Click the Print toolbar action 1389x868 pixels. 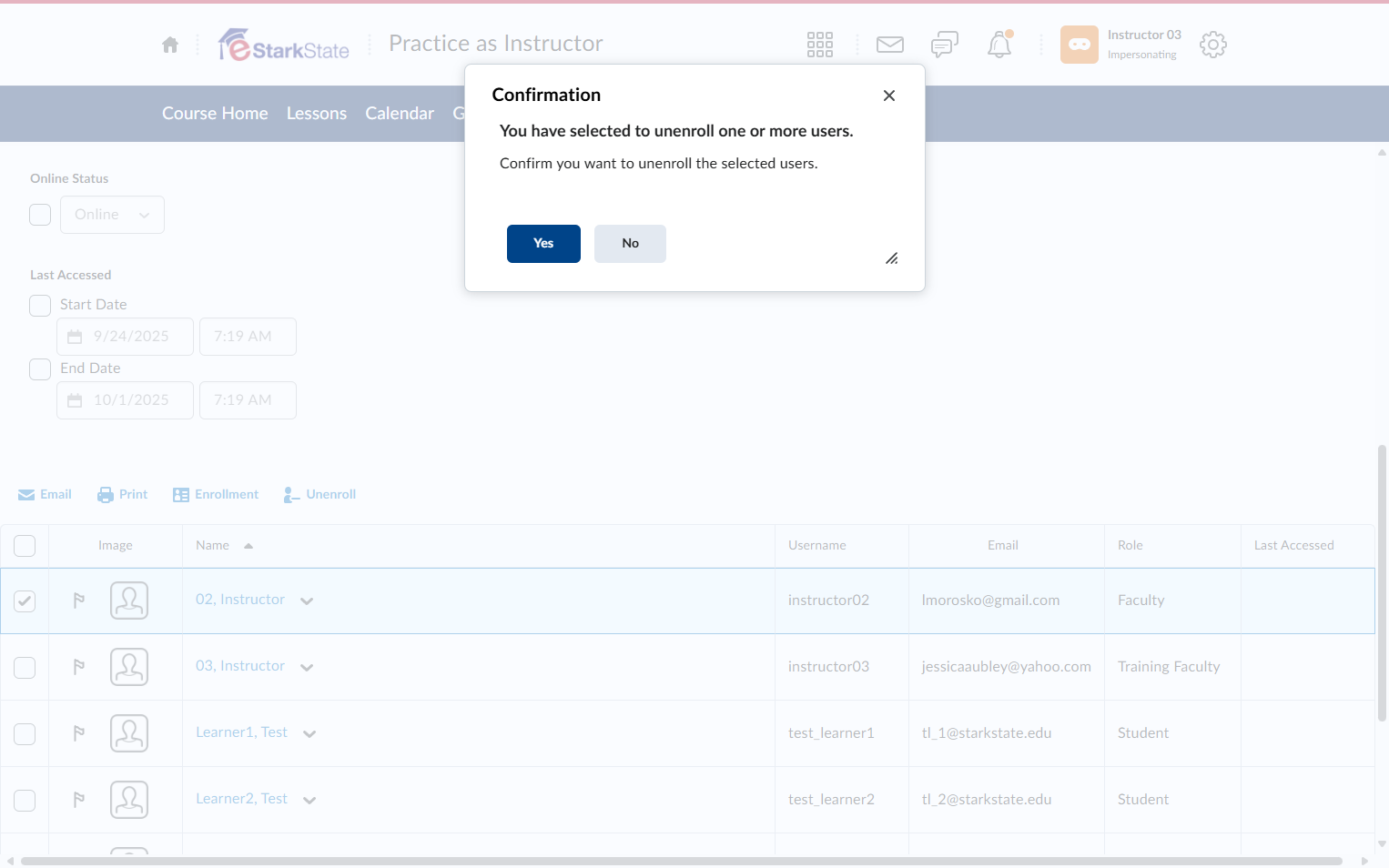pyautogui.click(x=122, y=494)
